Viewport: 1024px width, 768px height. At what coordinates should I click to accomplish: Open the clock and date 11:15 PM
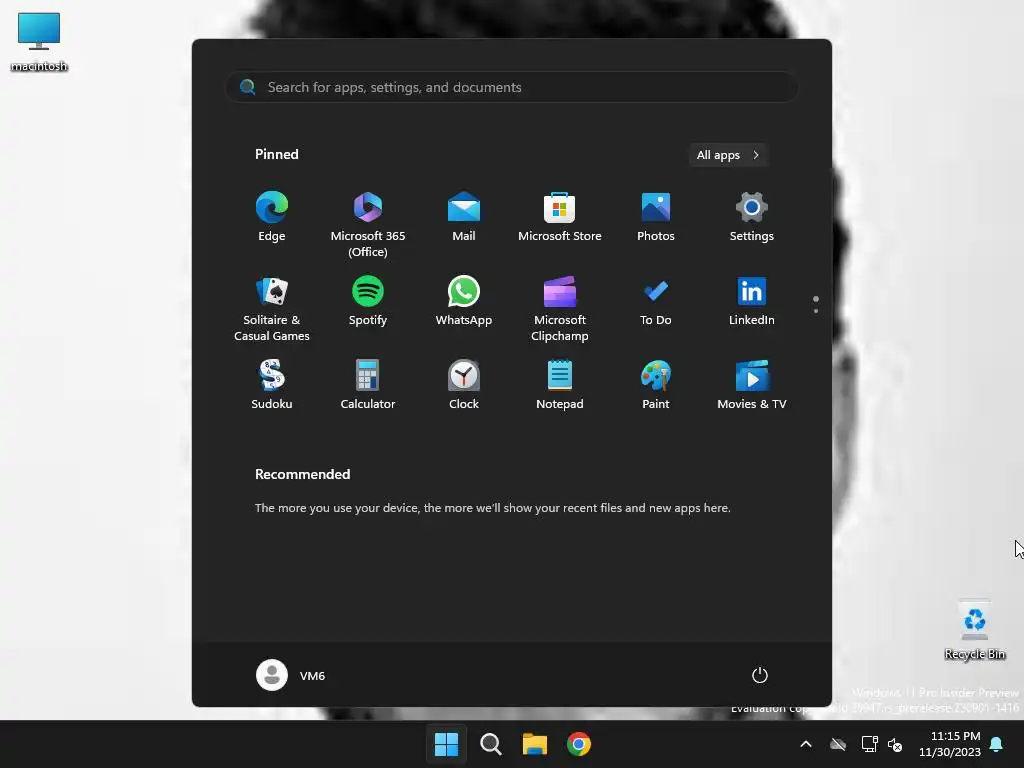pos(950,744)
